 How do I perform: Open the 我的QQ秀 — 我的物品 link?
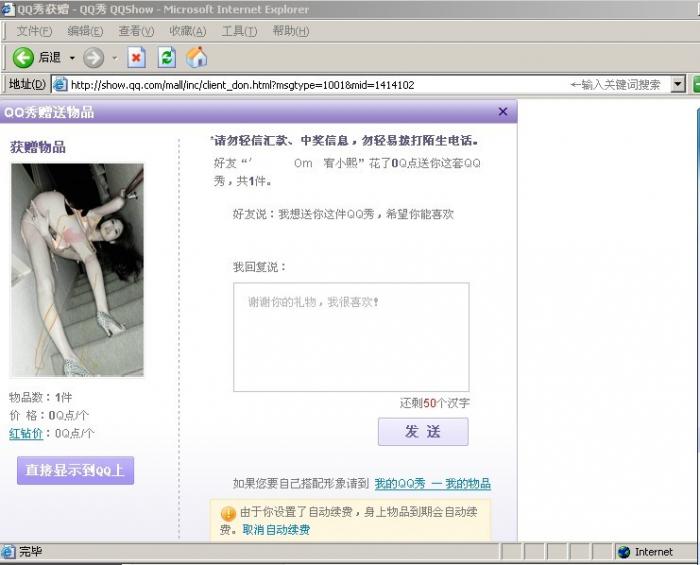click(433, 483)
